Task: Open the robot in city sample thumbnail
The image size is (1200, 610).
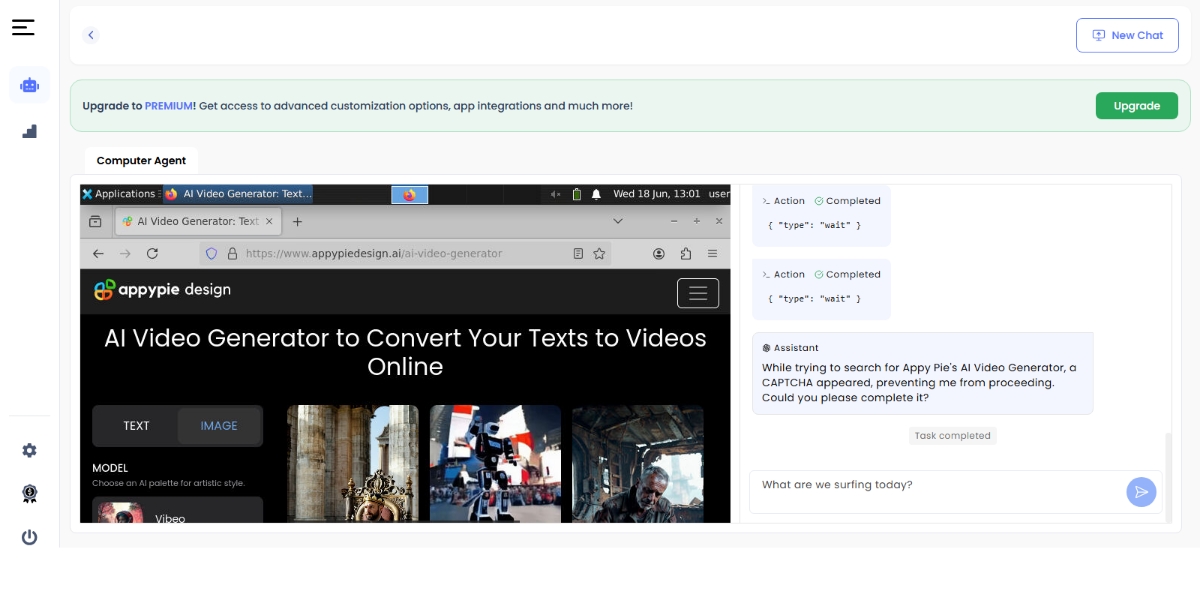Action: pyautogui.click(x=495, y=464)
